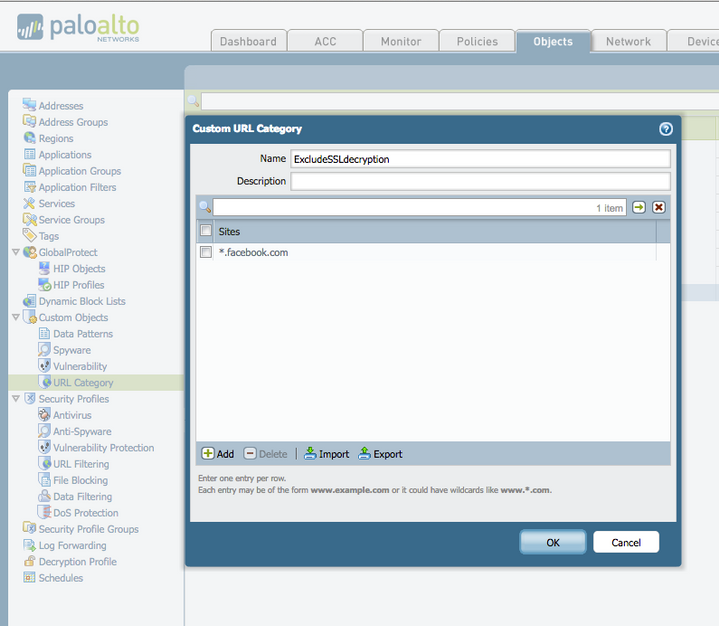Select the URL Category tree item
This screenshot has width=719, height=626.
coord(83,382)
